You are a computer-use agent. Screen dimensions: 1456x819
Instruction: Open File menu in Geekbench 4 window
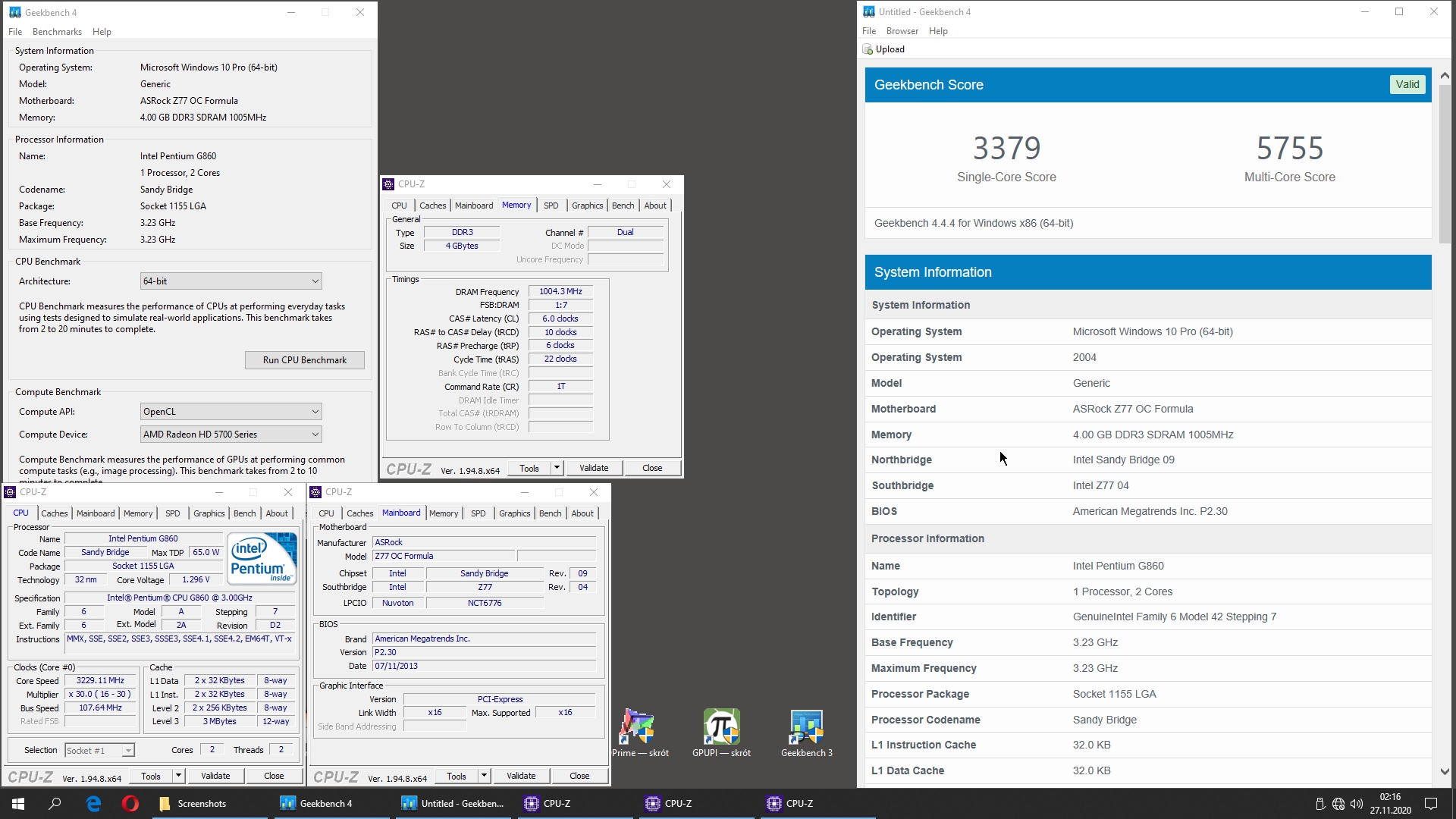15,32
